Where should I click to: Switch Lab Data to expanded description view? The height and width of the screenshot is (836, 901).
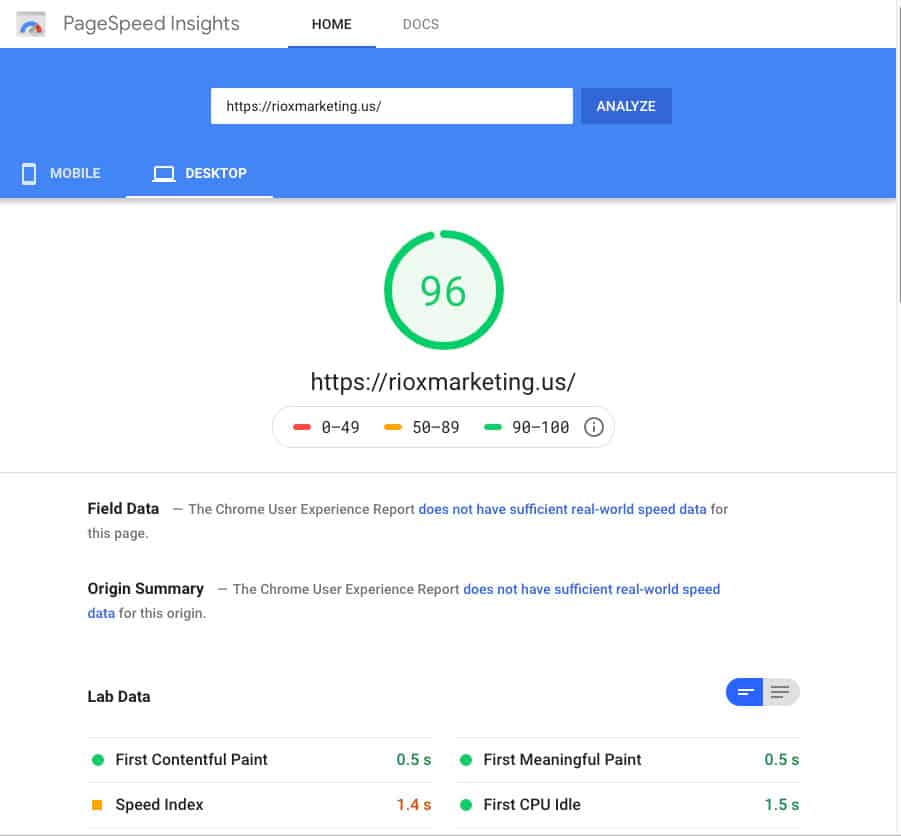pyautogui.click(x=780, y=692)
